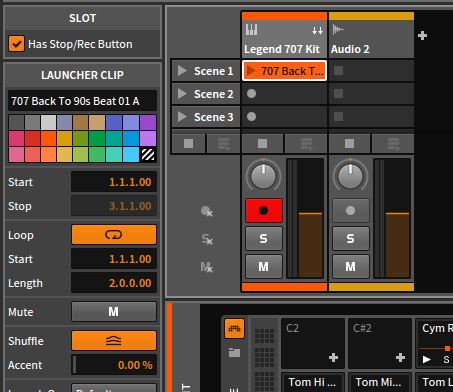The height and width of the screenshot is (392, 453).
Task: Edit the launcher clip name field
Action: [x=82, y=101]
